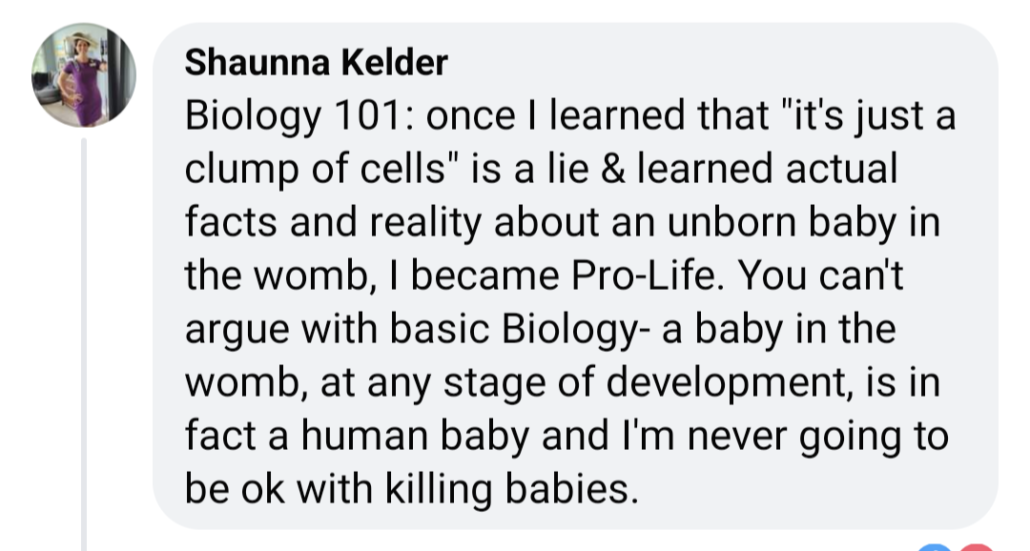This screenshot has height=551, width=1030.
Task: Open Shaunna Kelder's profile picture
Action: pyautogui.click(x=83, y=76)
